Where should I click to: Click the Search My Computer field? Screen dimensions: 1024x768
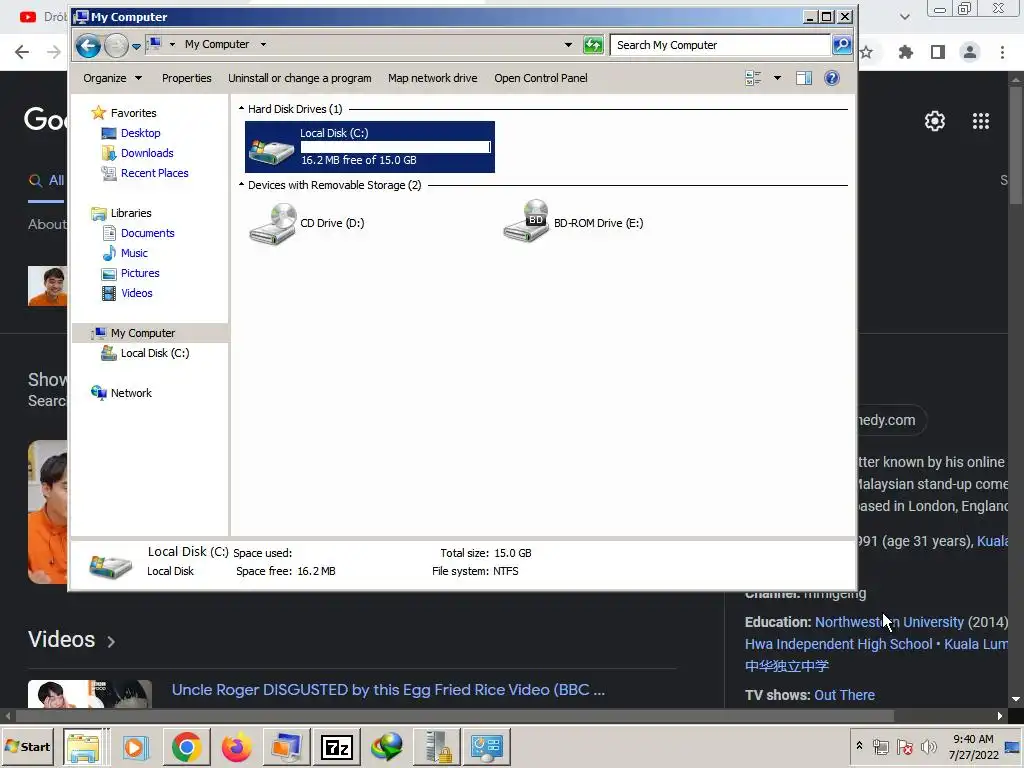click(x=720, y=45)
